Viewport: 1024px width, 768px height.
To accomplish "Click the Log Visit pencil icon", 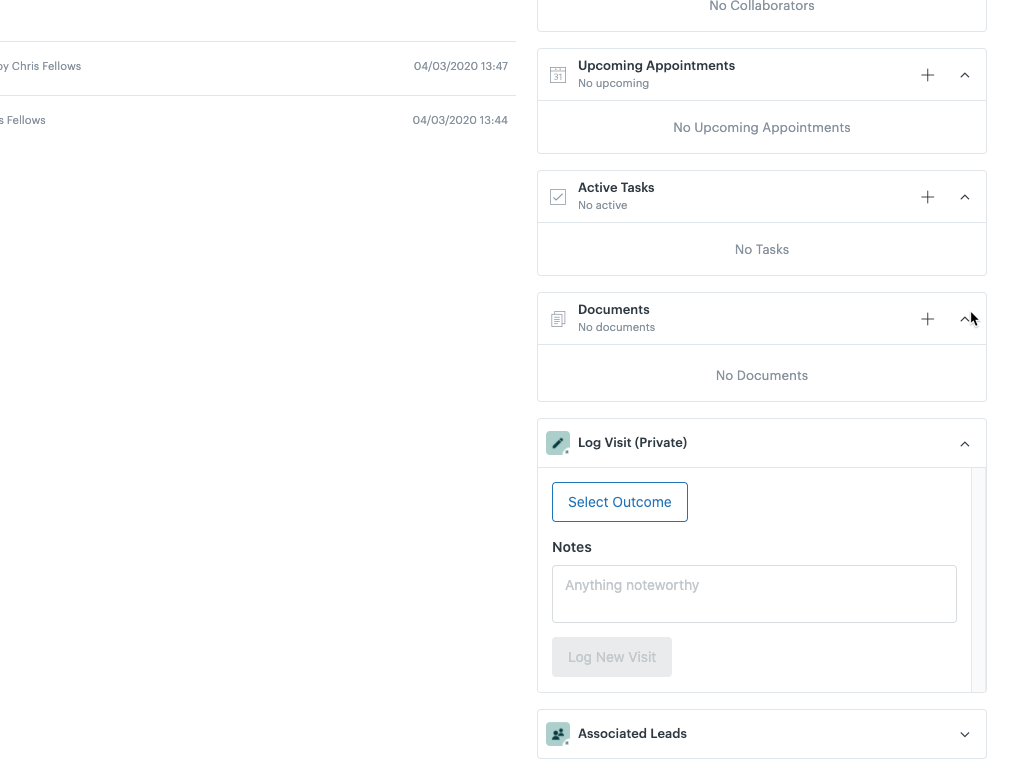I will coord(558,442).
